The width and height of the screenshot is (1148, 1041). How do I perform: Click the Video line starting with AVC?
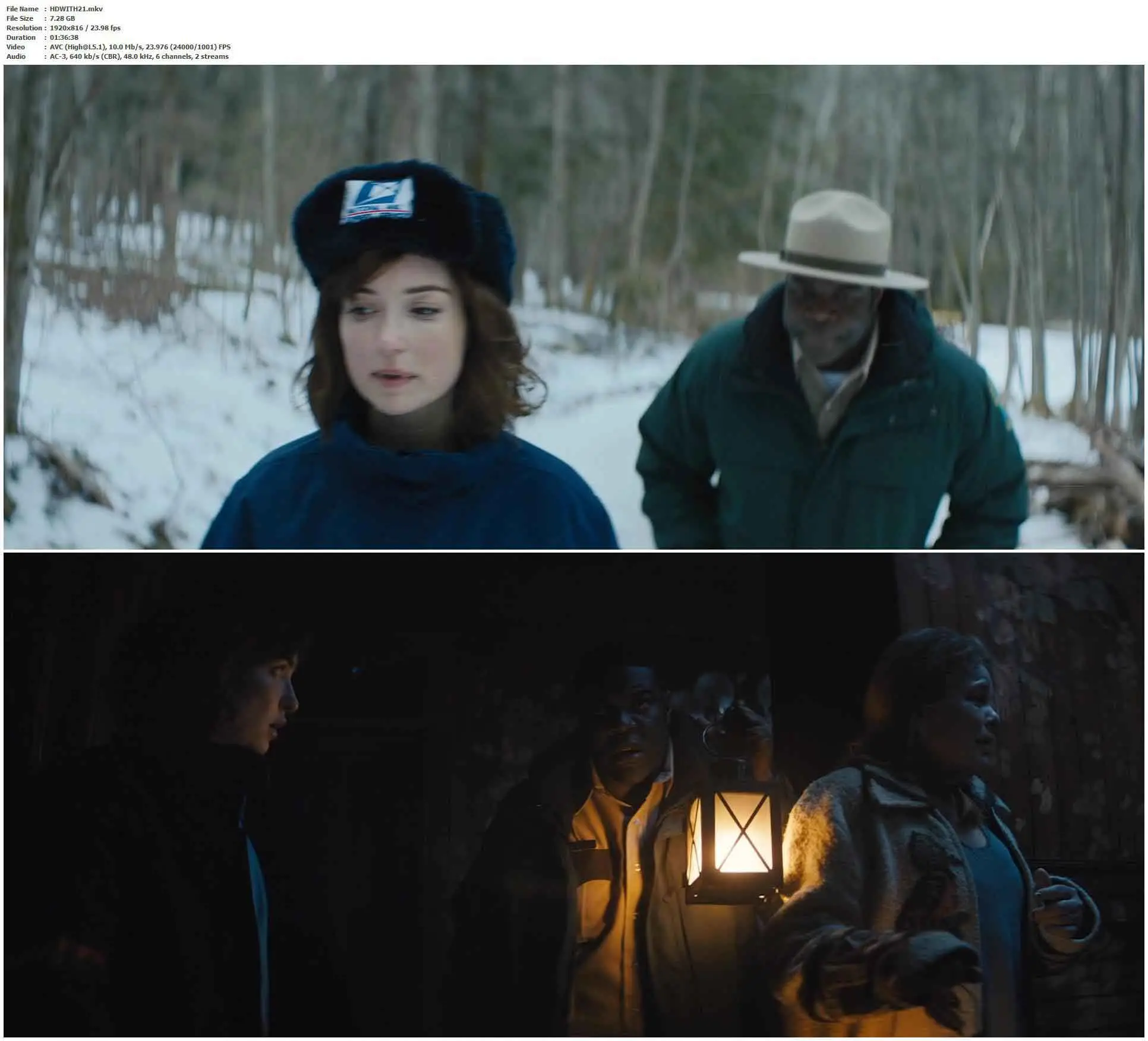140,47
